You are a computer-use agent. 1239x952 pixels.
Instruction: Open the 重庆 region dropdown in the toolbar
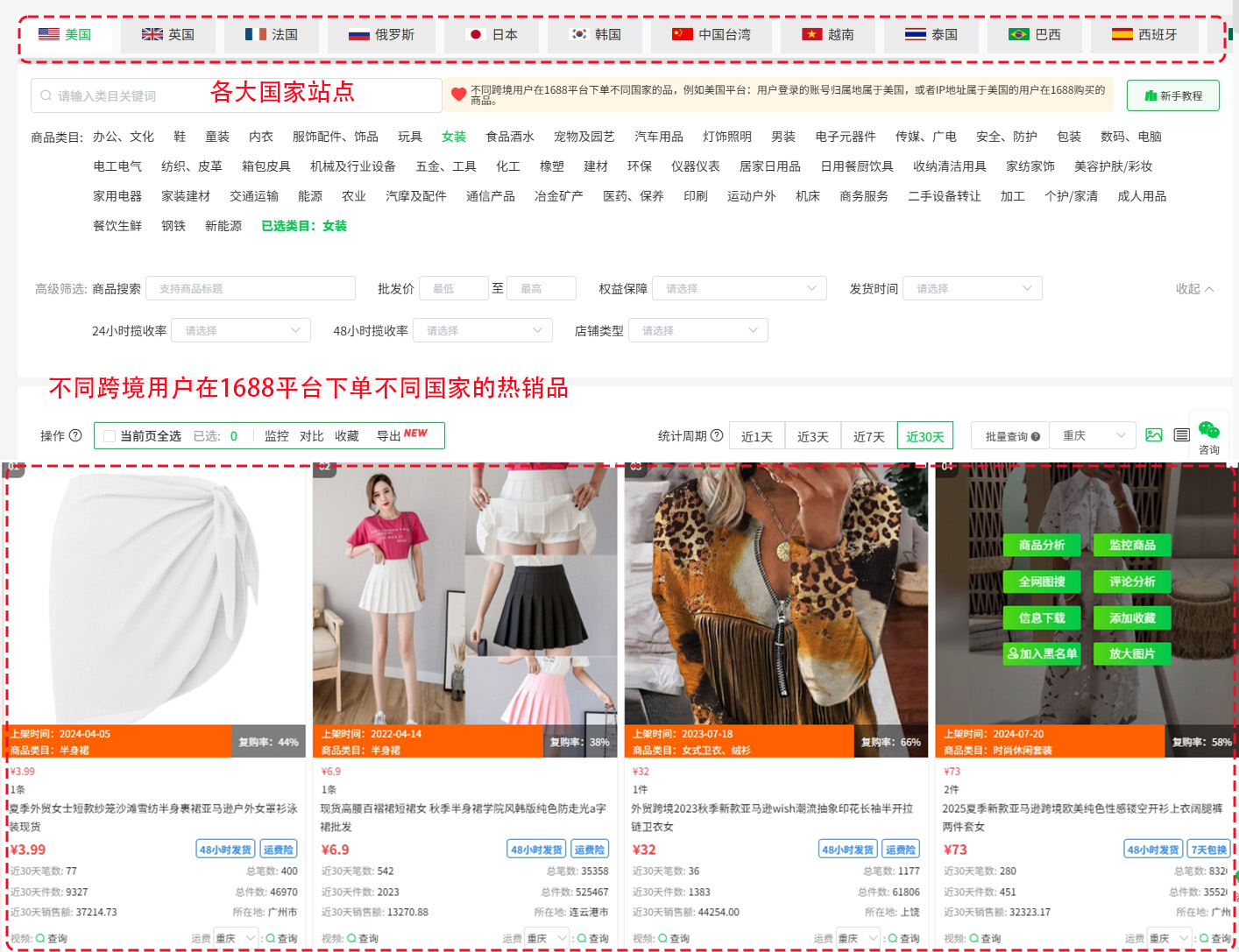tap(1093, 436)
